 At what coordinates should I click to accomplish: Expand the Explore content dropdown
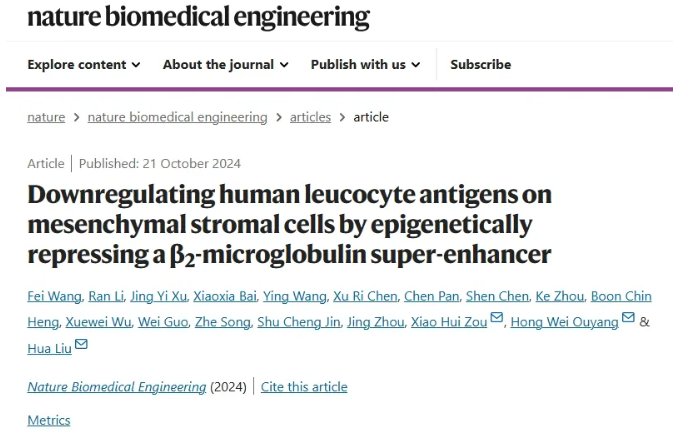pos(83,64)
